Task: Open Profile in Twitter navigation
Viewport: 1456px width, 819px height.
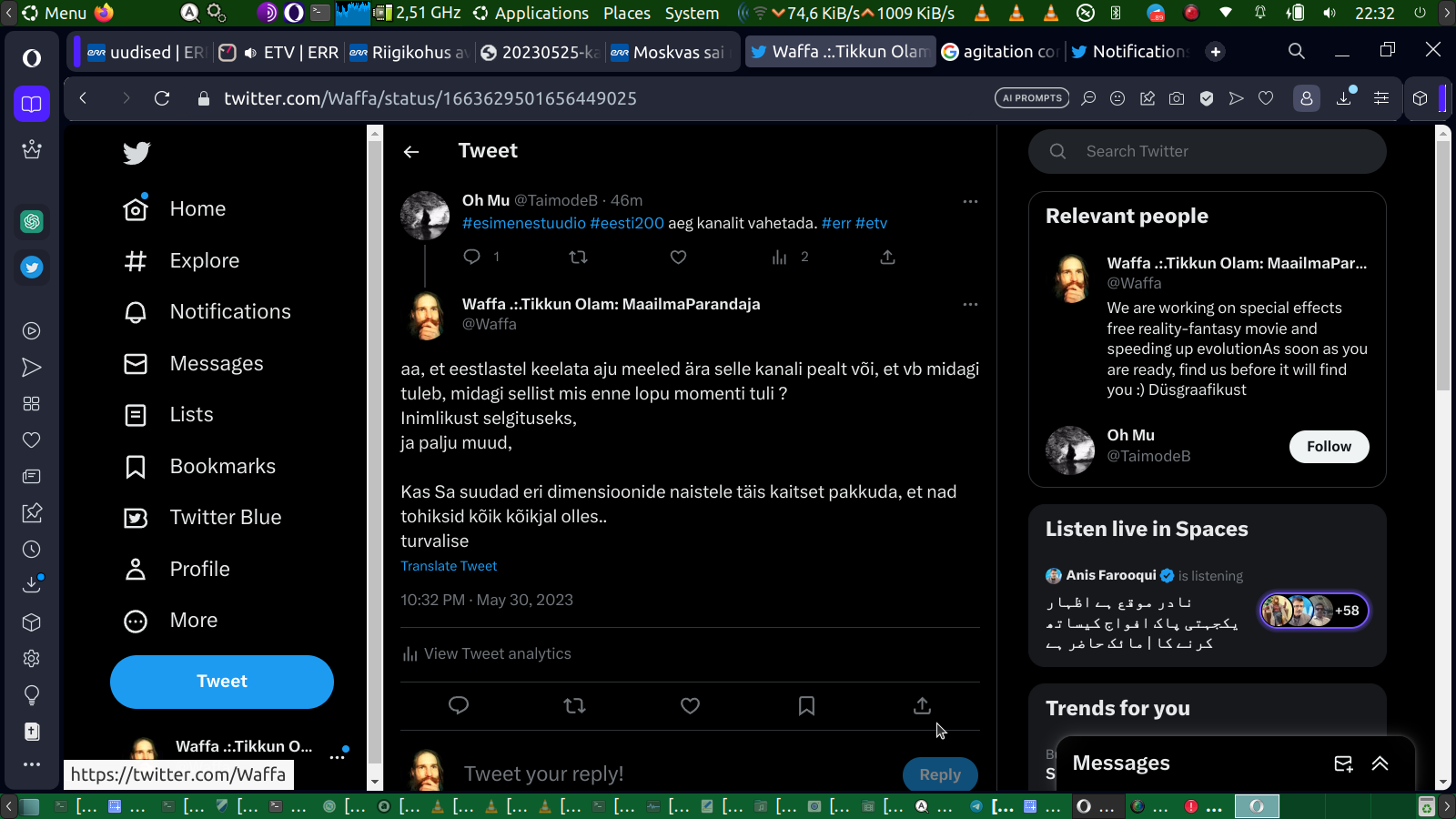Action: (x=177, y=569)
